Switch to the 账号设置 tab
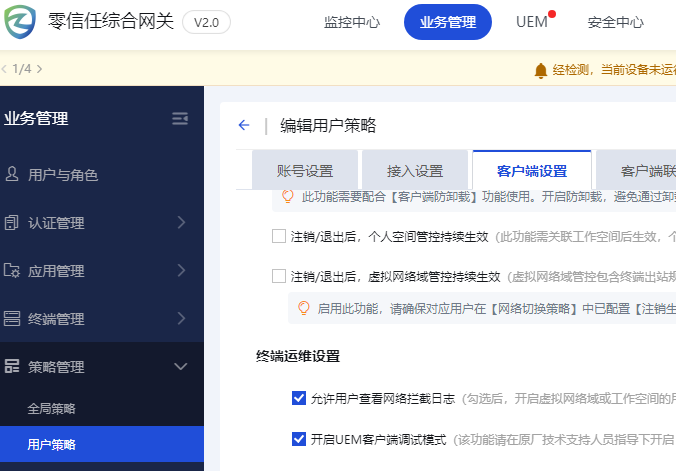The height and width of the screenshot is (471, 676). coord(305,171)
